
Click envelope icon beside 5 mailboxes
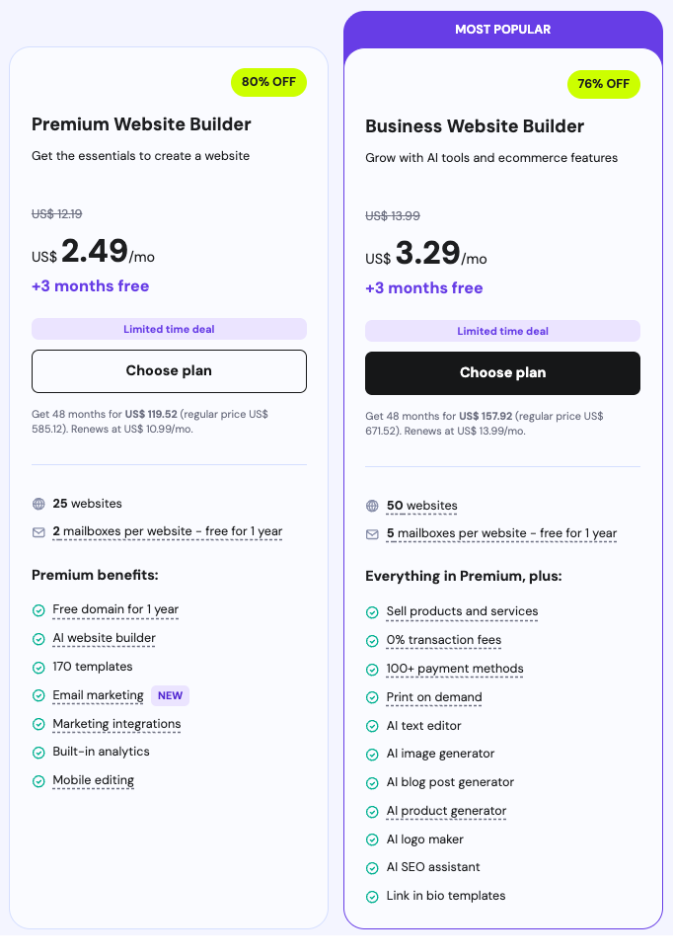[372, 534]
